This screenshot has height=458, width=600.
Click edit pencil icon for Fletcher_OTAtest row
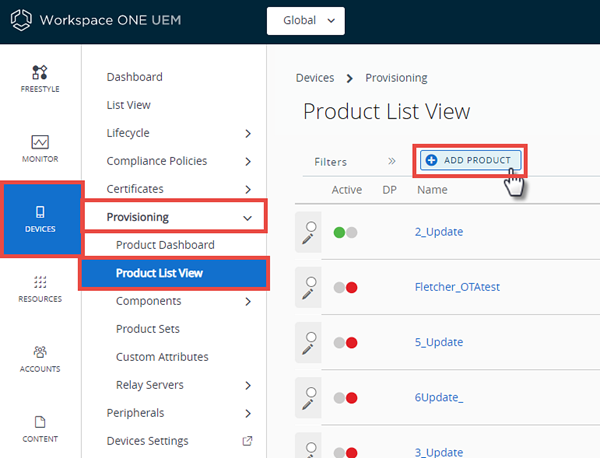tap(307, 294)
